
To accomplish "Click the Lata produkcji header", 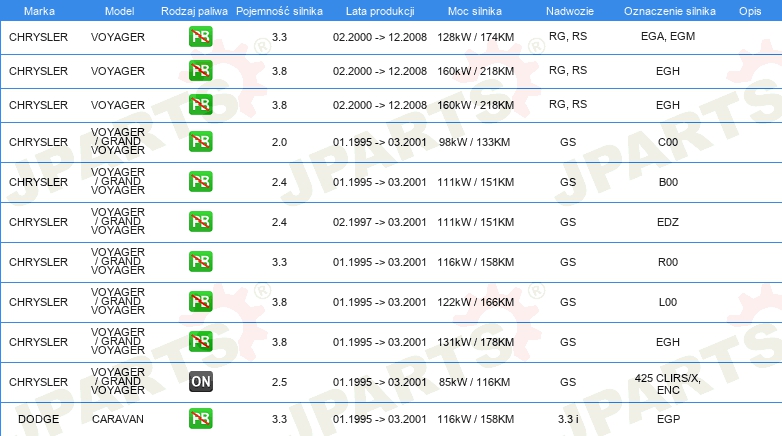I will tap(380, 11).
